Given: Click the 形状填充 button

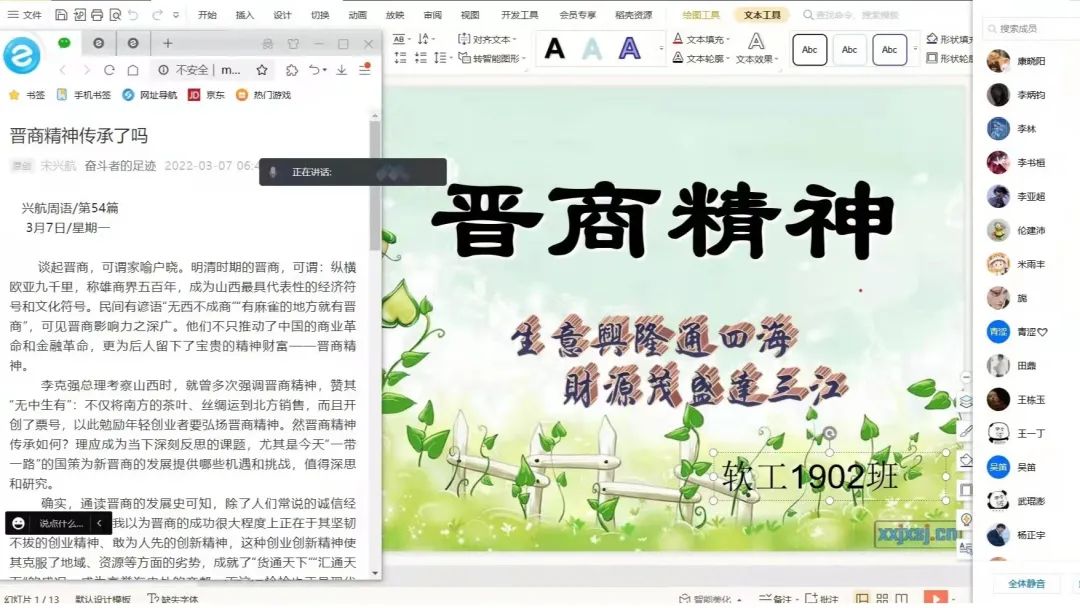Looking at the screenshot, I should [x=950, y=39].
